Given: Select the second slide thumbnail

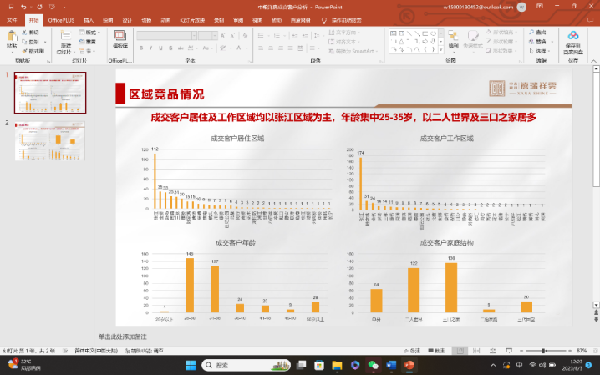Looking at the screenshot, I should coord(50,141).
